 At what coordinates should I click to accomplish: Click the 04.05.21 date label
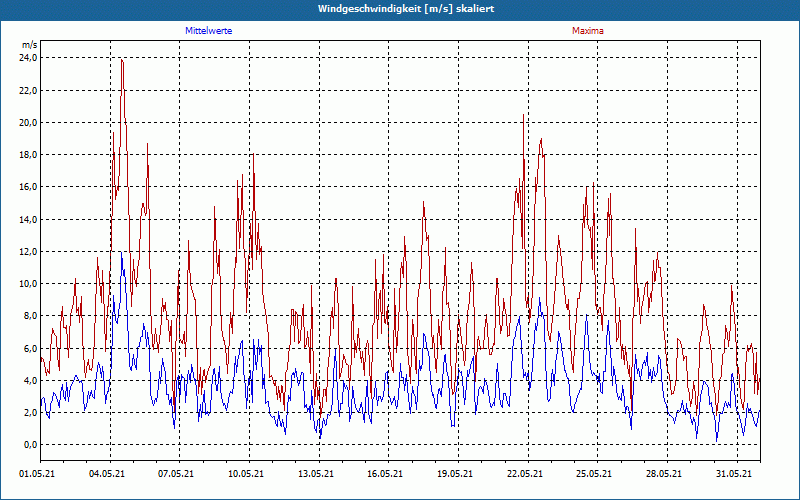(107, 474)
